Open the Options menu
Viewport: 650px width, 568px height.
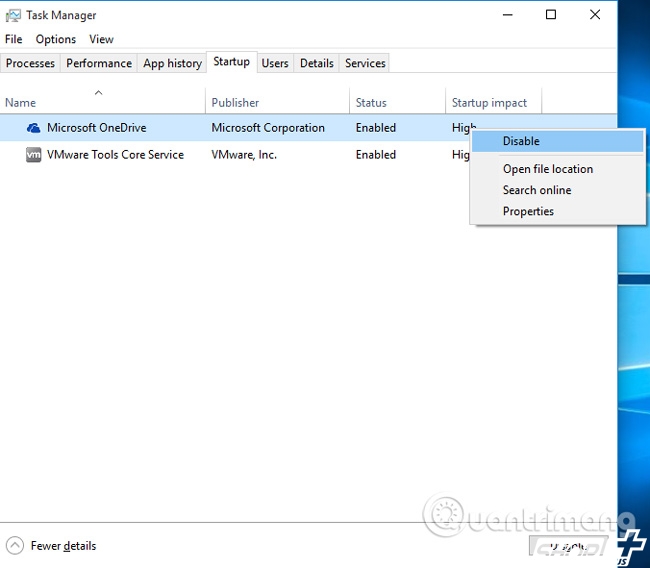pyautogui.click(x=55, y=39)
